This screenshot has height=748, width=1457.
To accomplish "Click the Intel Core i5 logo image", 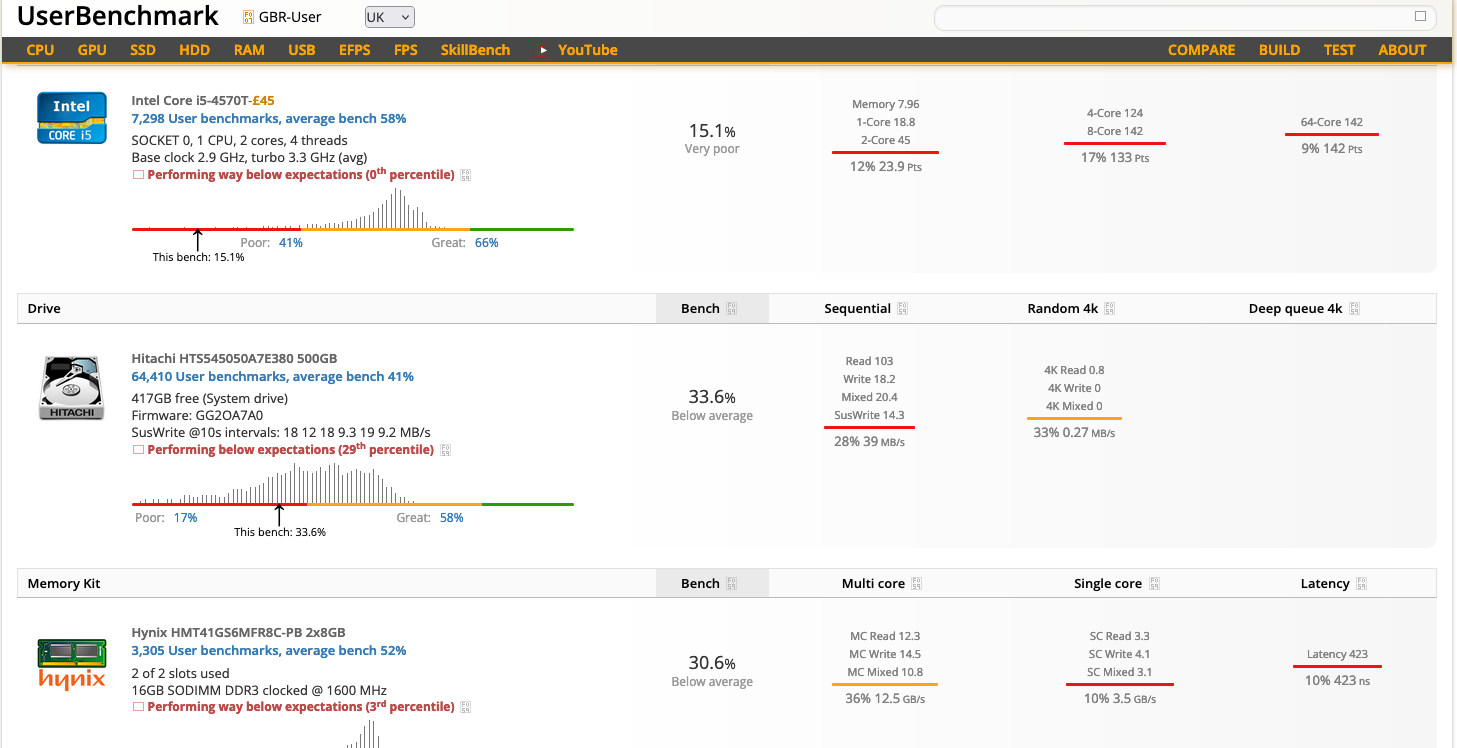I will pos(71,118).
